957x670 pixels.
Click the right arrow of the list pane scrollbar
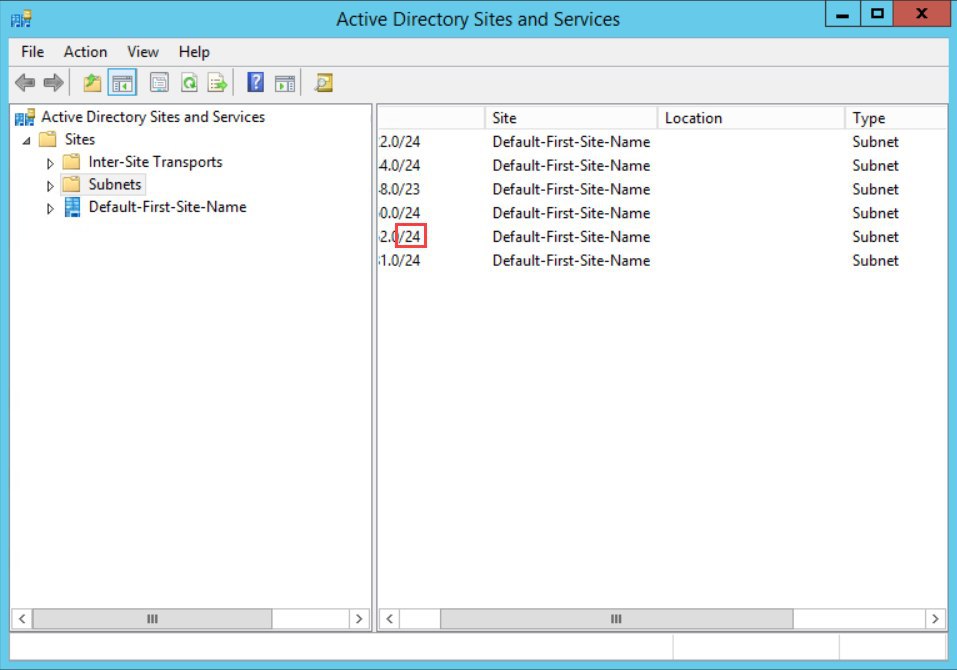click(x=935, y=619)
